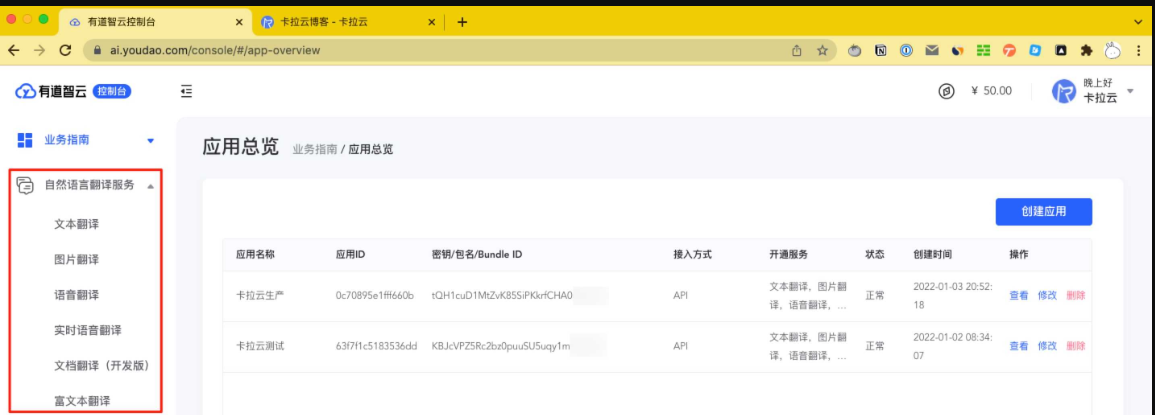1155x415 pixels.
Task: Open the Chrome three-dot menu
Action: coord(1140,52)
